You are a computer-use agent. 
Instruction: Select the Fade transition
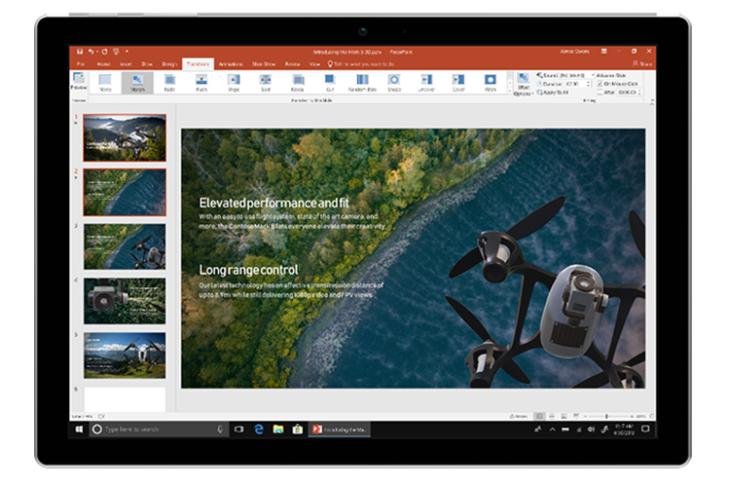[x=169, y=83]
